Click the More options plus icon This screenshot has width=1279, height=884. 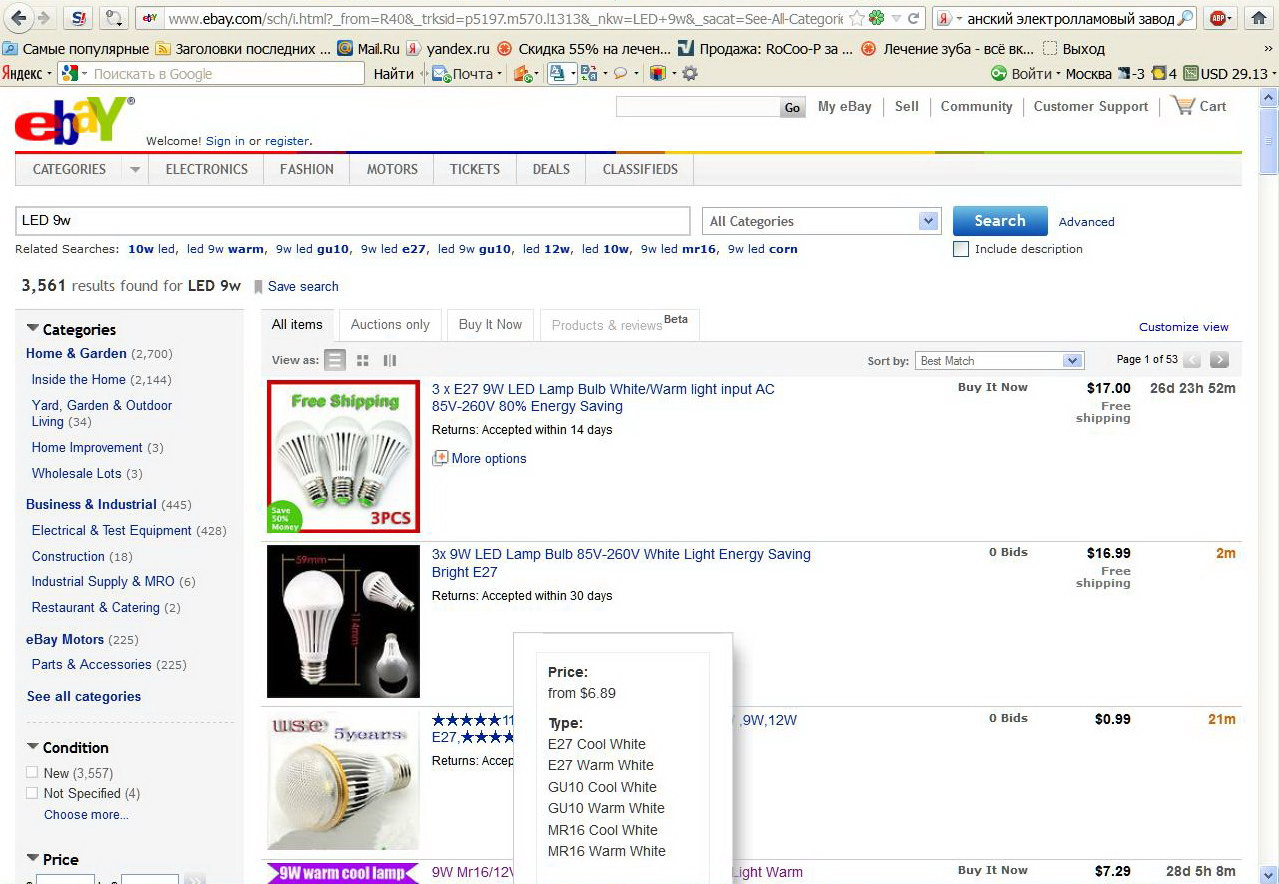pyautogui.click(x=440, y=458)
